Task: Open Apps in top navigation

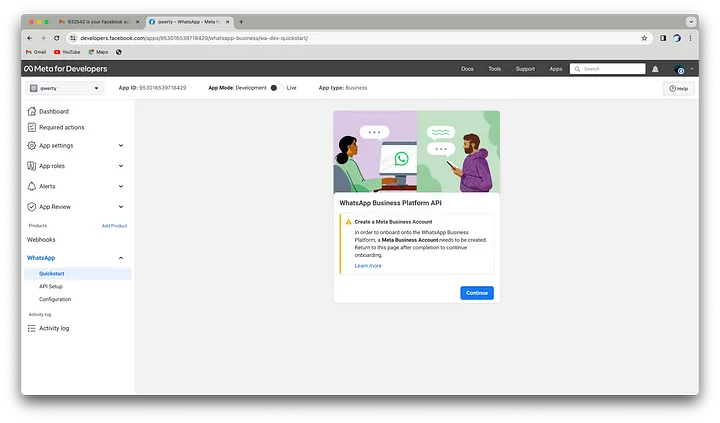Action: point(556,69)
